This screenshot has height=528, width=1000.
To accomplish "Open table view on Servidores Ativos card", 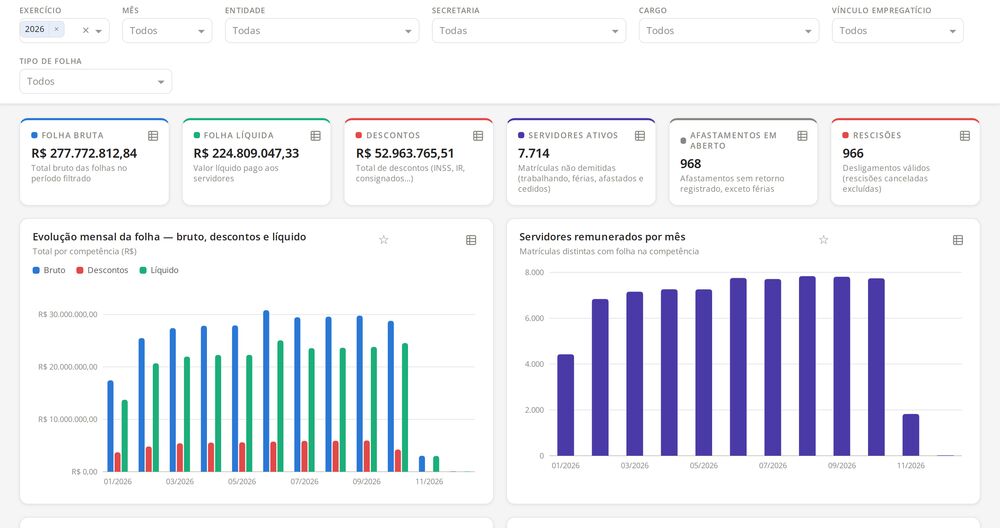I will pyautogui.click(x=640, y=136).
